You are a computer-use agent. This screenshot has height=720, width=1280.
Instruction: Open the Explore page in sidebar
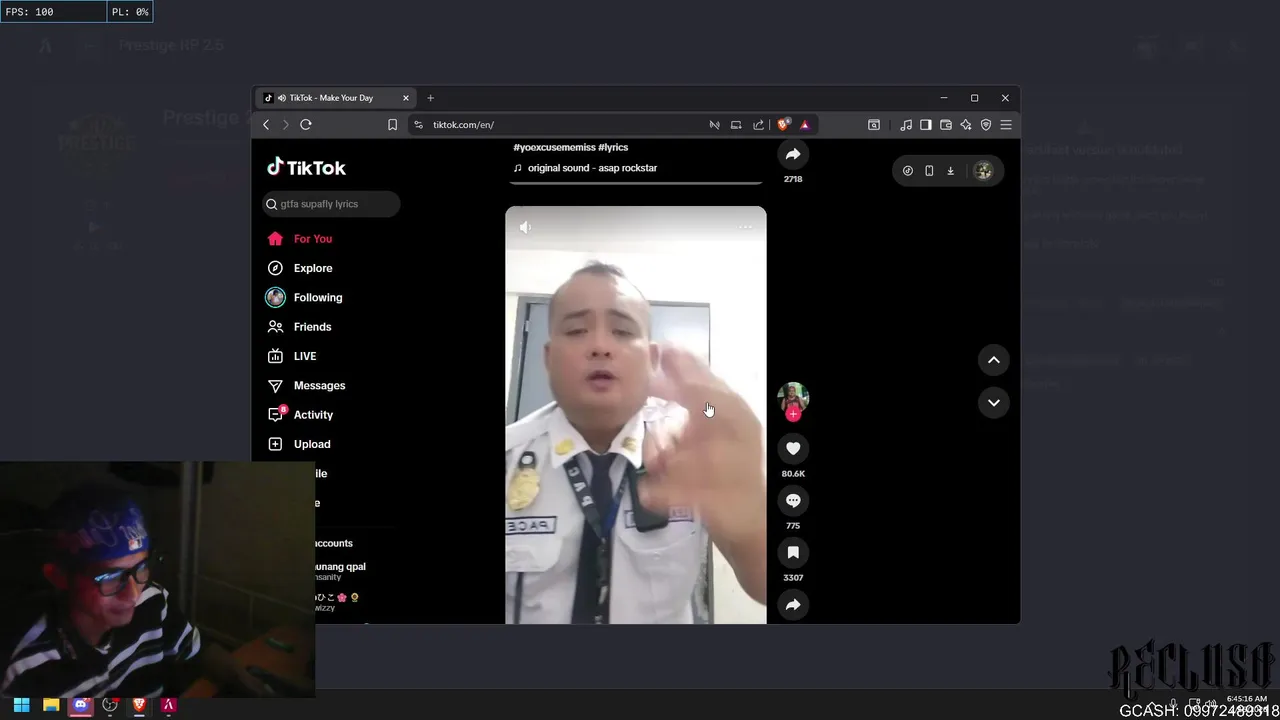(300, 268)
